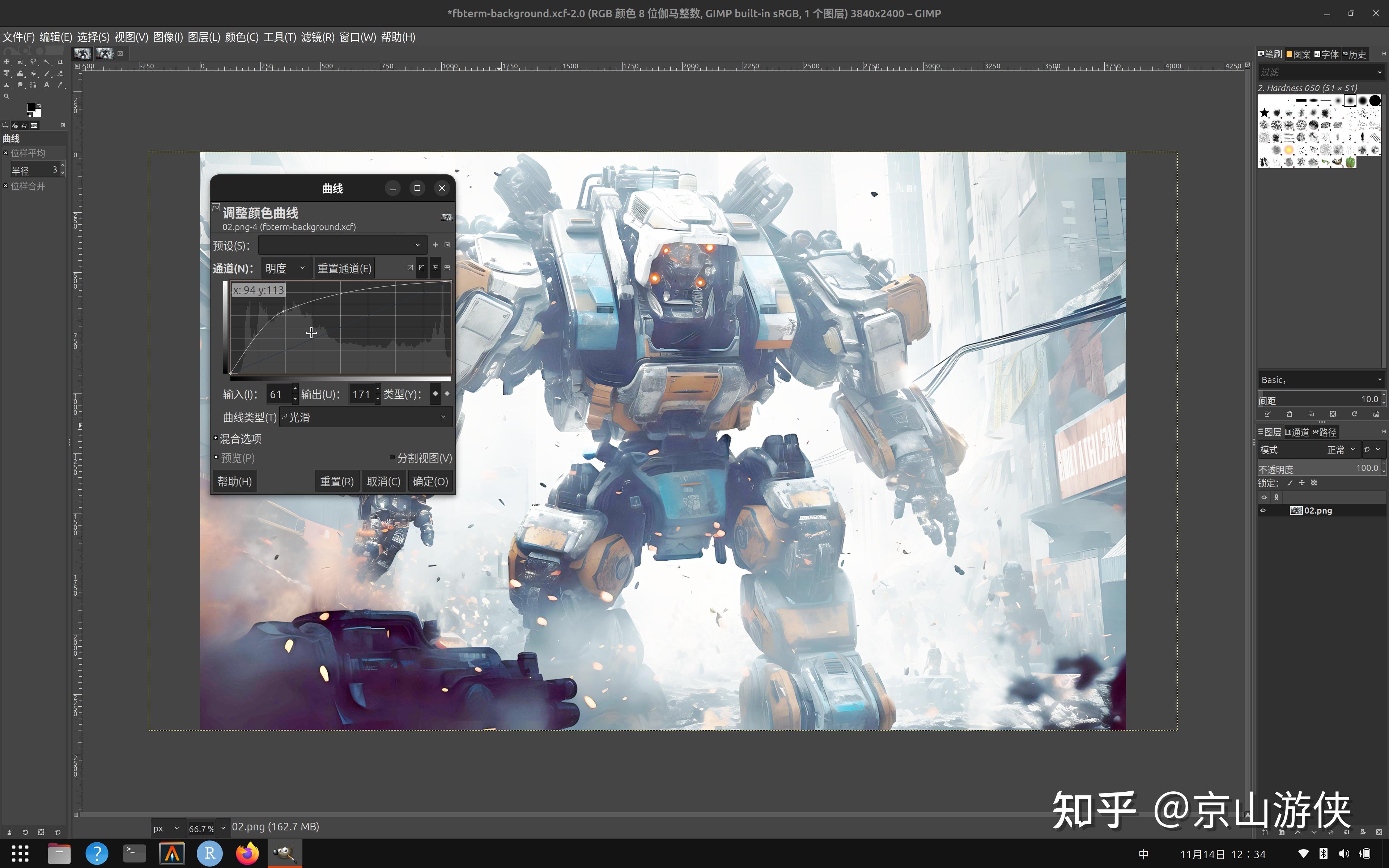Open the 曲线类型 dropdown showing 光滑

pyautogui.click(x=366, y=417)
